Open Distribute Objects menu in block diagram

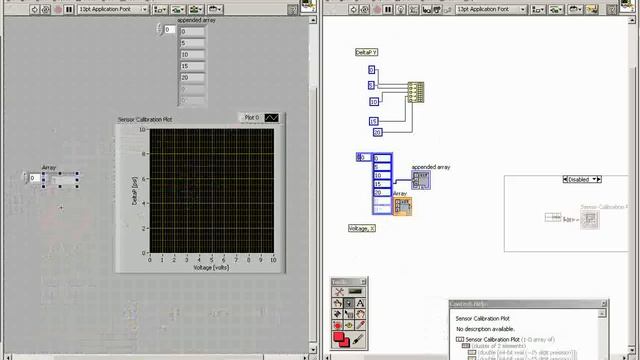[x=556, y=9]
